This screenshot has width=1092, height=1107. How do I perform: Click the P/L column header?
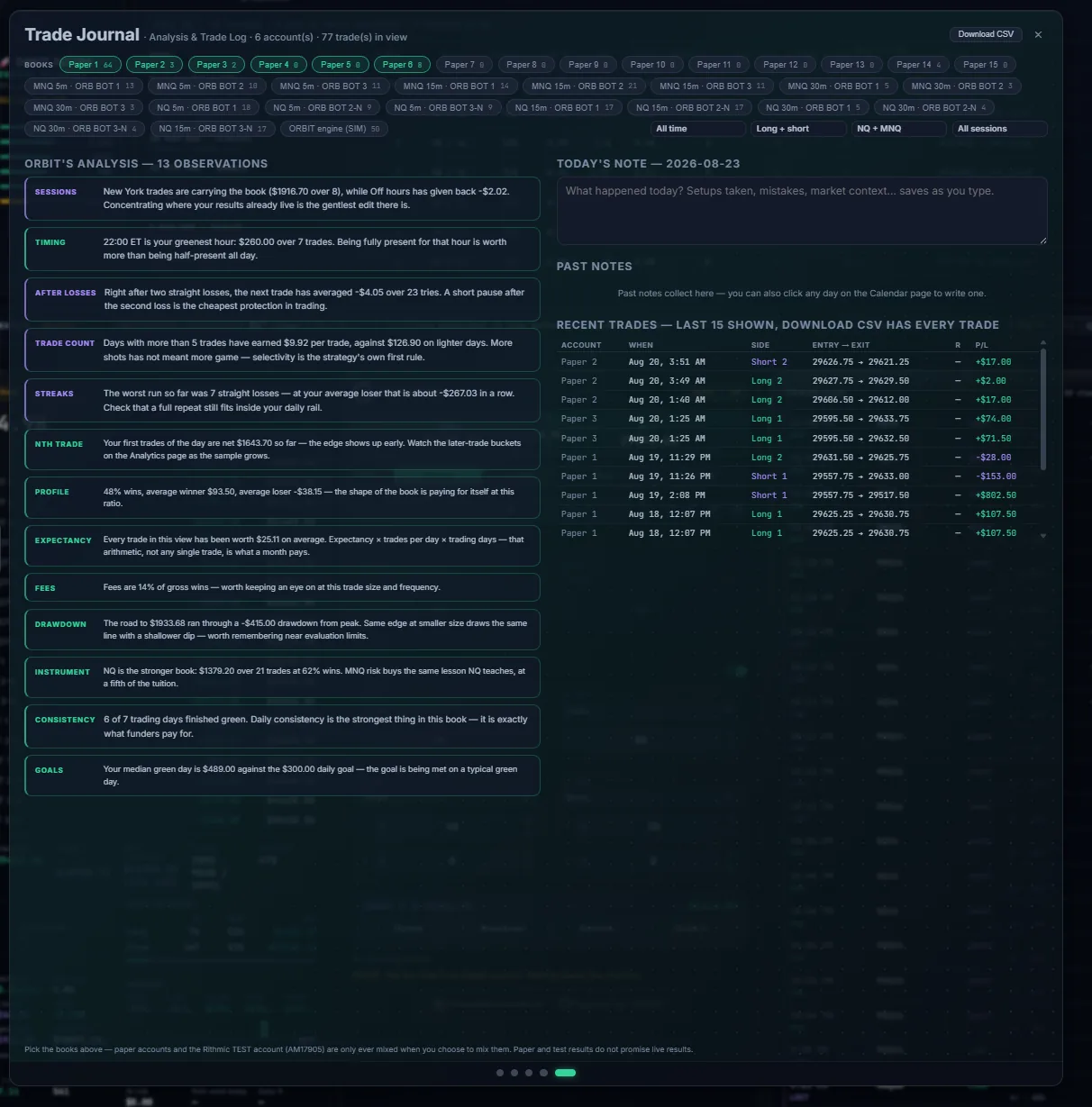tap(981, 345)
